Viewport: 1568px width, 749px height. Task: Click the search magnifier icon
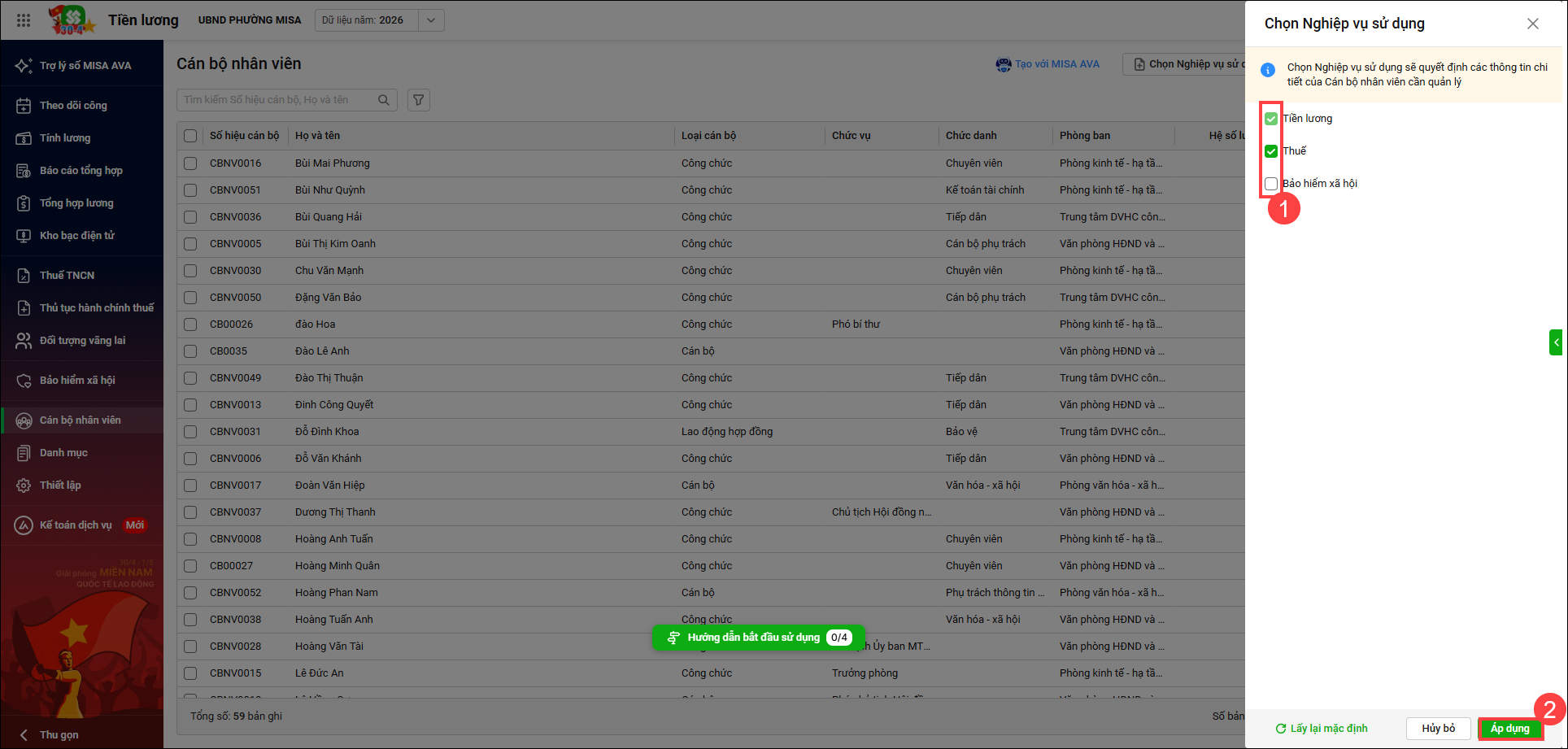coord(384,100)
